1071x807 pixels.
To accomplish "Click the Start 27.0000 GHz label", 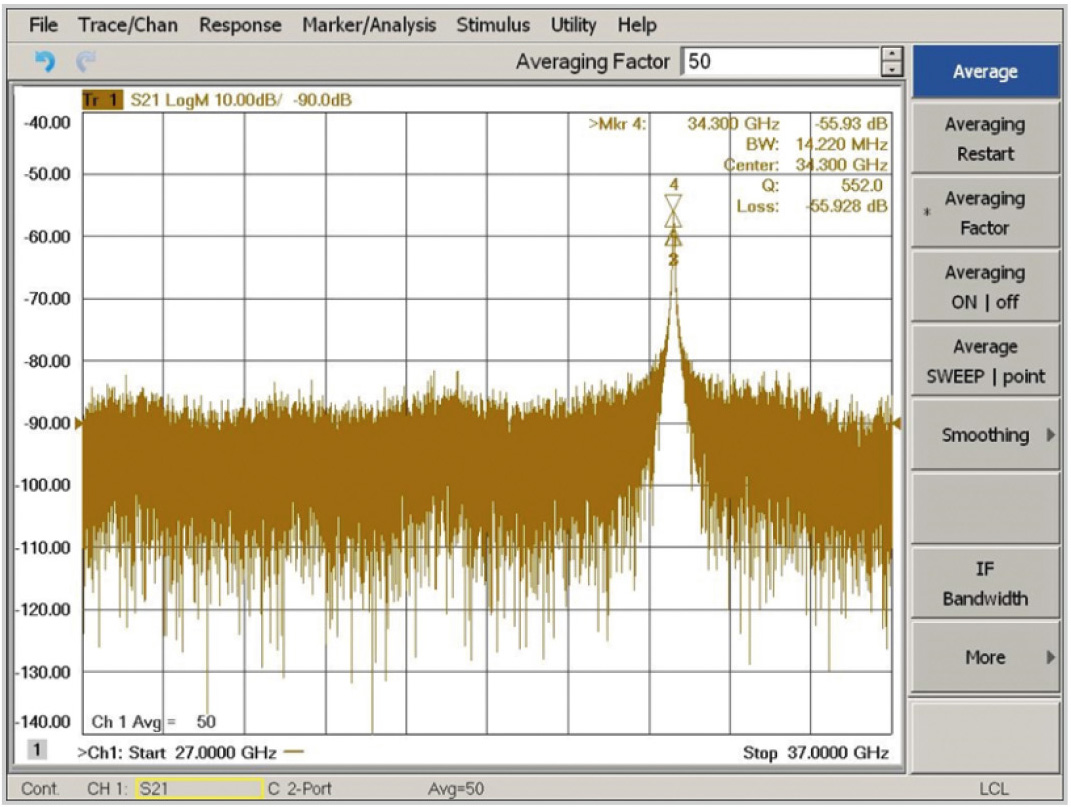I will coord(202,752).
